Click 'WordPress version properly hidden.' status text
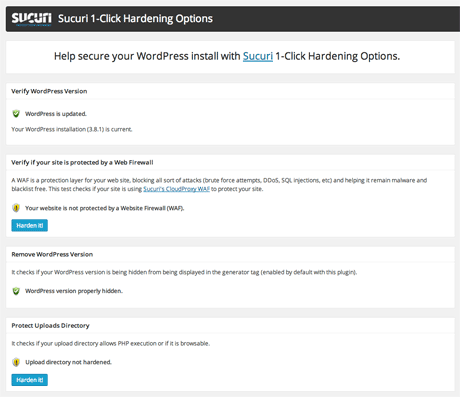 pos(74,291)
